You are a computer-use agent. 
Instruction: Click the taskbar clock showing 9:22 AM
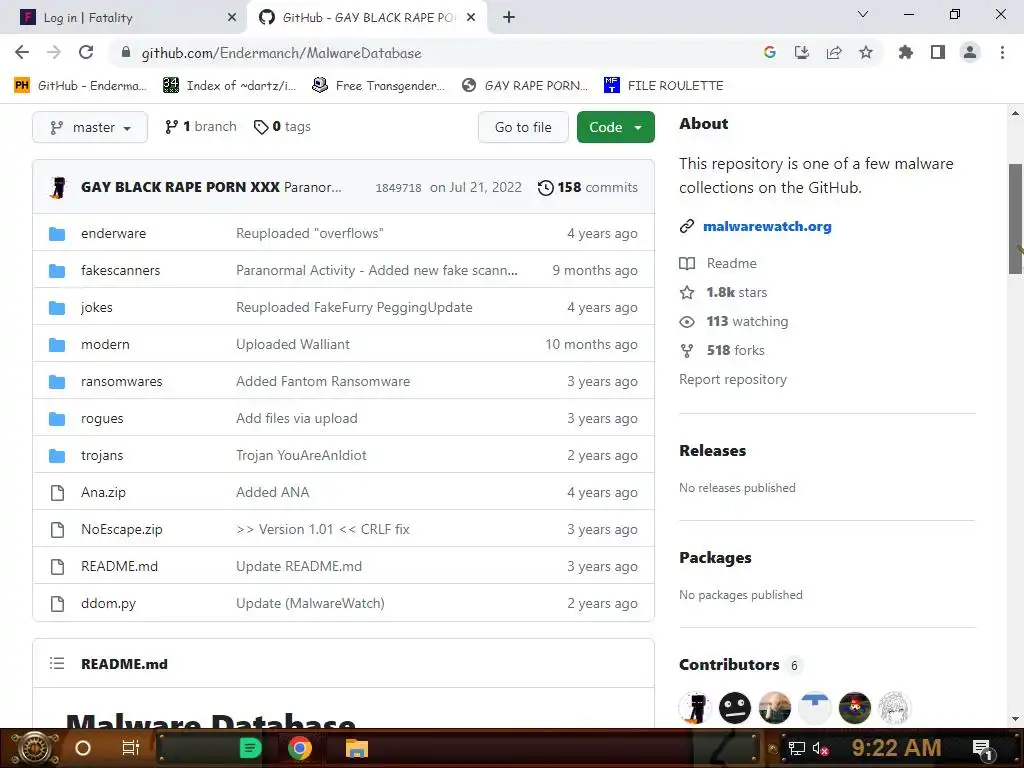point(896,748)
